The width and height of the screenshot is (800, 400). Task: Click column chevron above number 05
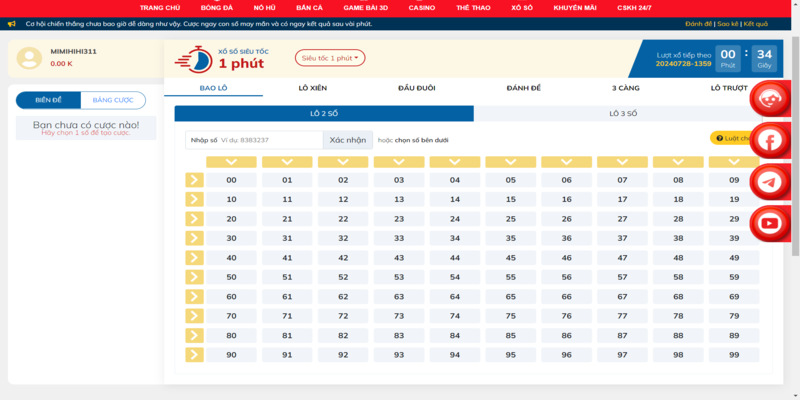[x=510, y=162]
